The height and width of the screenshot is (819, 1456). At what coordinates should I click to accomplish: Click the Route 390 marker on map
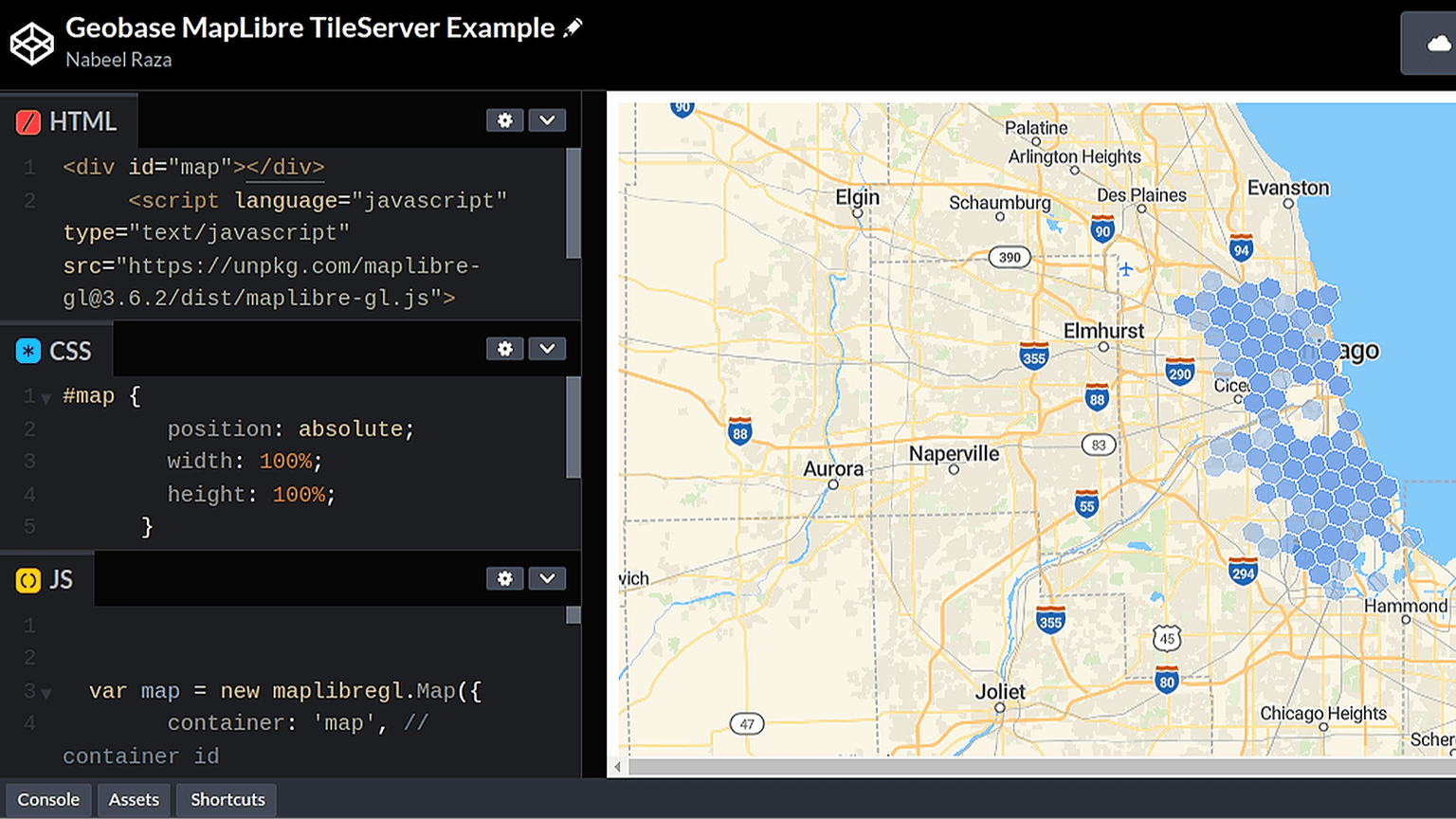pos(1010,257)
